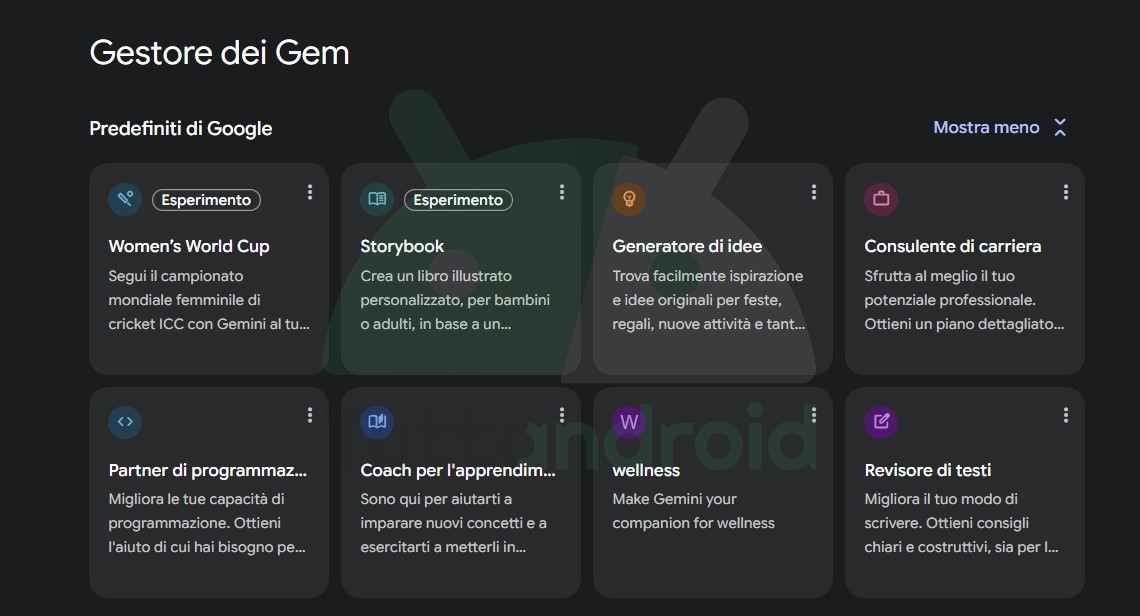
Task: Open more options for Women's World Cup
Action: pyautogui.click(x=310, y=192)
